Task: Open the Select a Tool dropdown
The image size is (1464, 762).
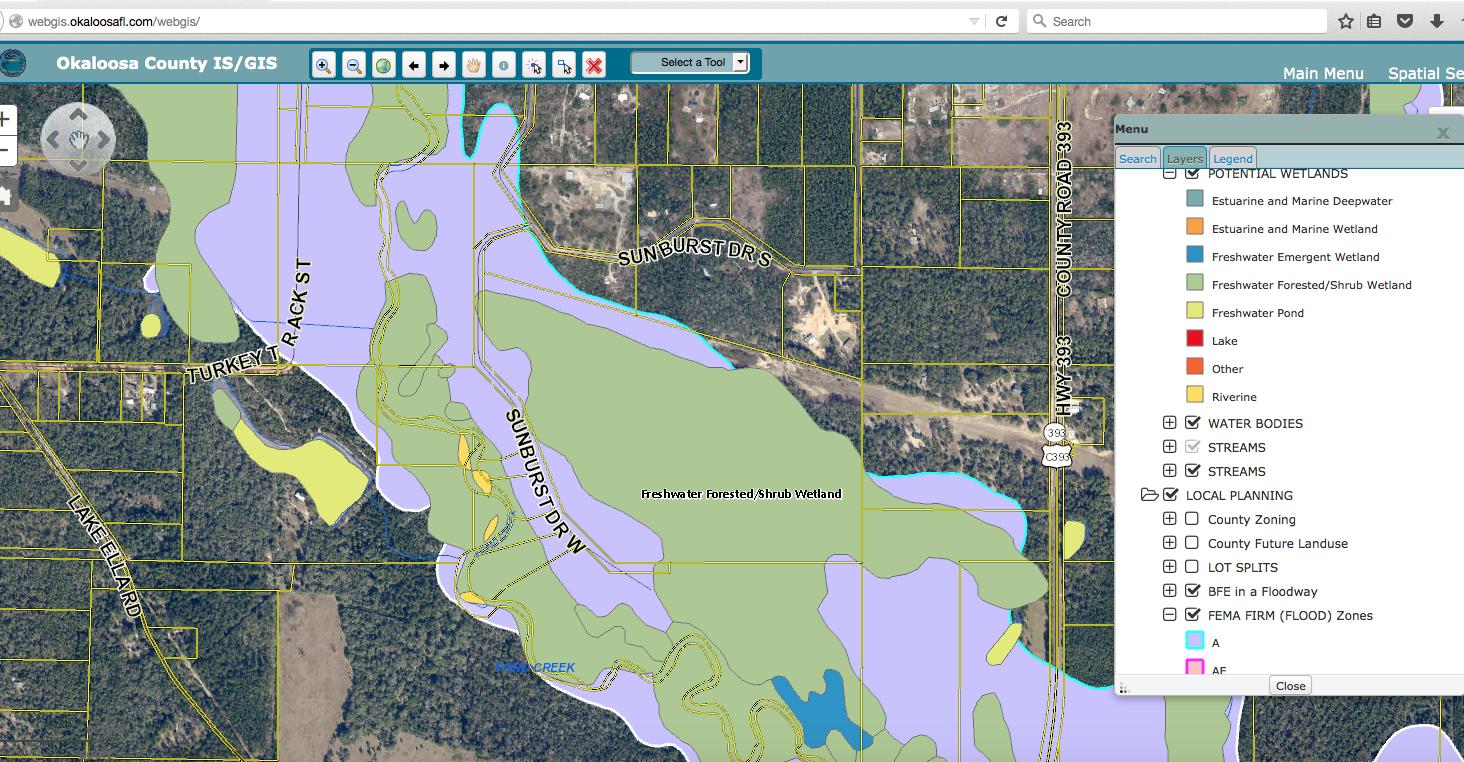Action: pyautogui.click(x=740, y=62)
